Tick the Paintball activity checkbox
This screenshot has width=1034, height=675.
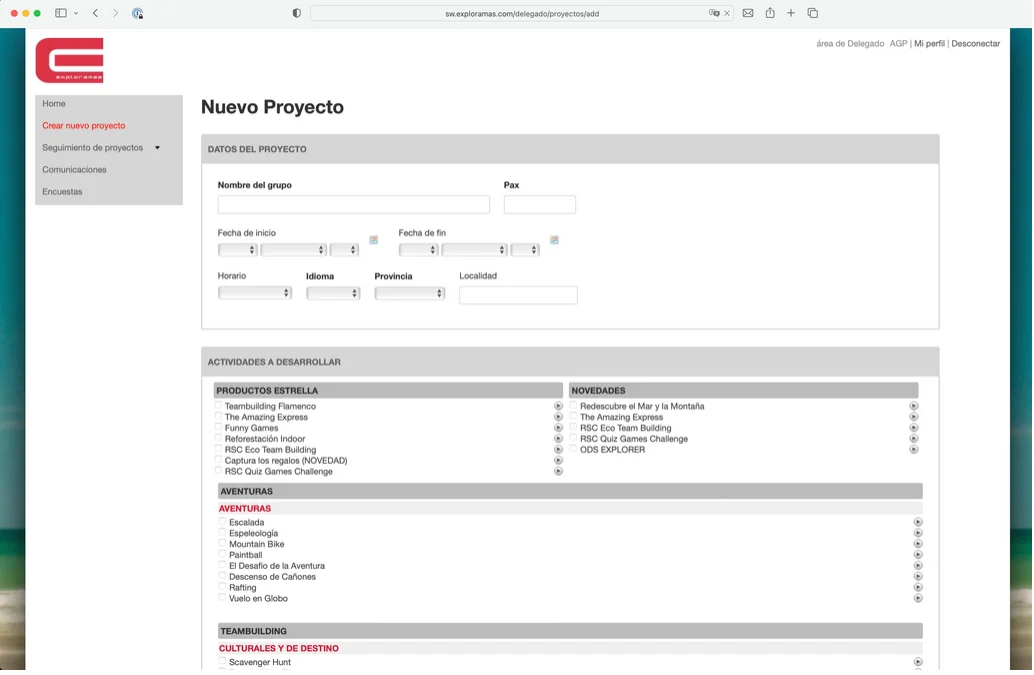coord(222,554)
